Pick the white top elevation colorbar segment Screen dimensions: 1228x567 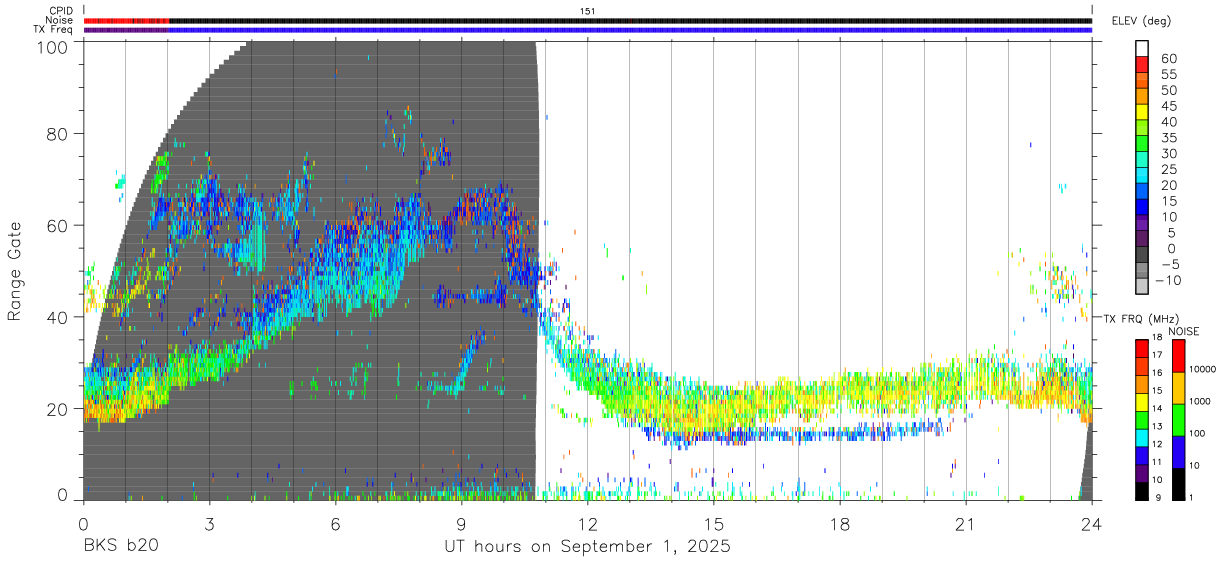click(x=1142, y=49)
